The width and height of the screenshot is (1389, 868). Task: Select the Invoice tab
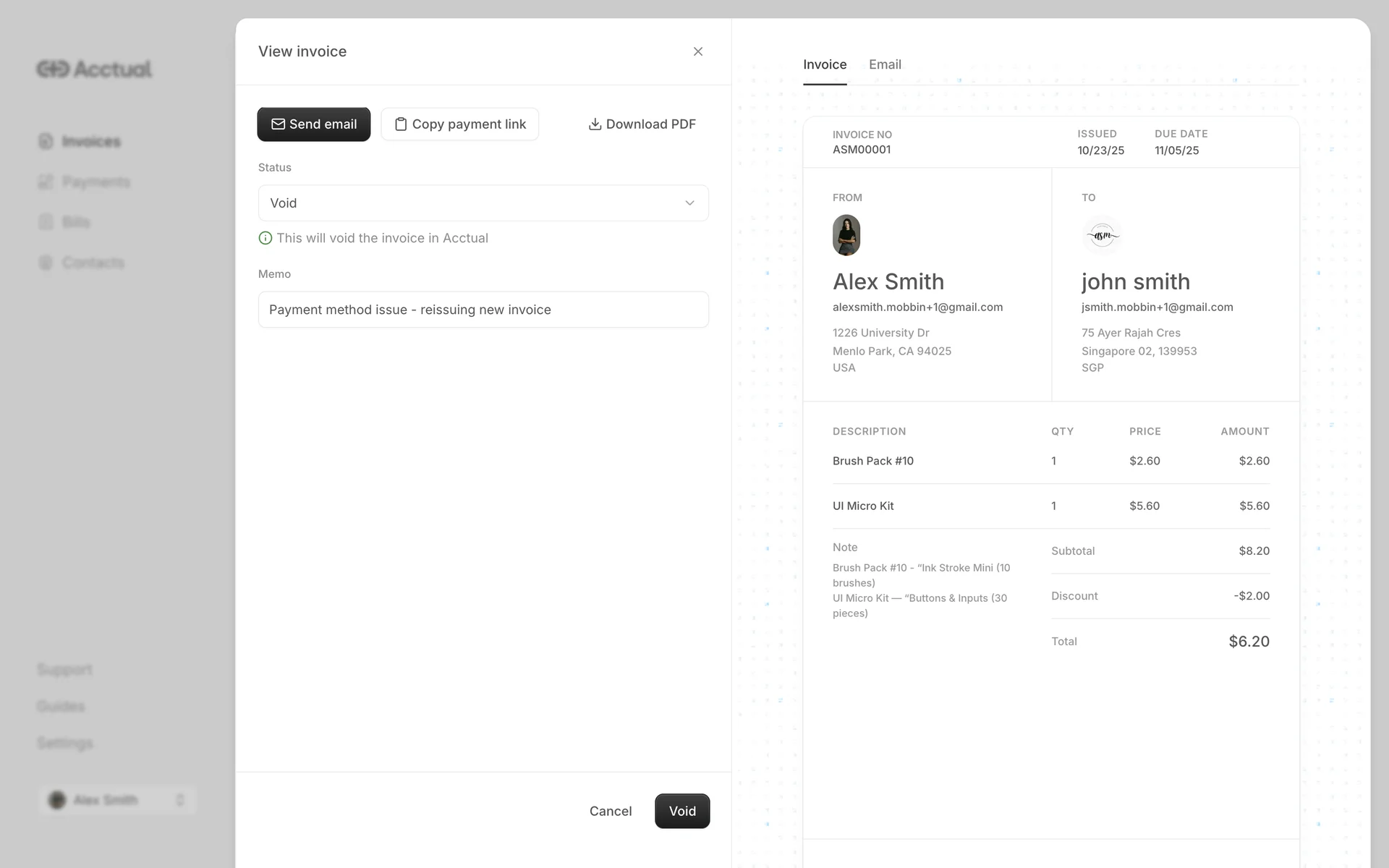825,64
